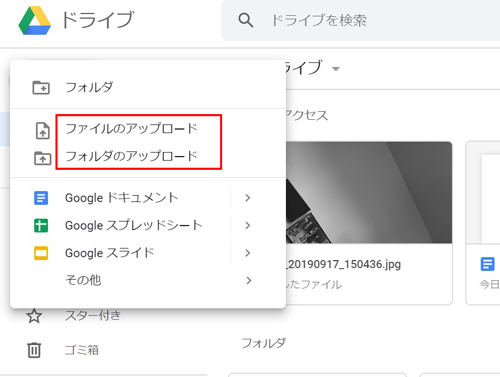The image size is (500, 377).
Task: Expand submenu arrow for Google ドキュメント
Action: pos(248,198)
